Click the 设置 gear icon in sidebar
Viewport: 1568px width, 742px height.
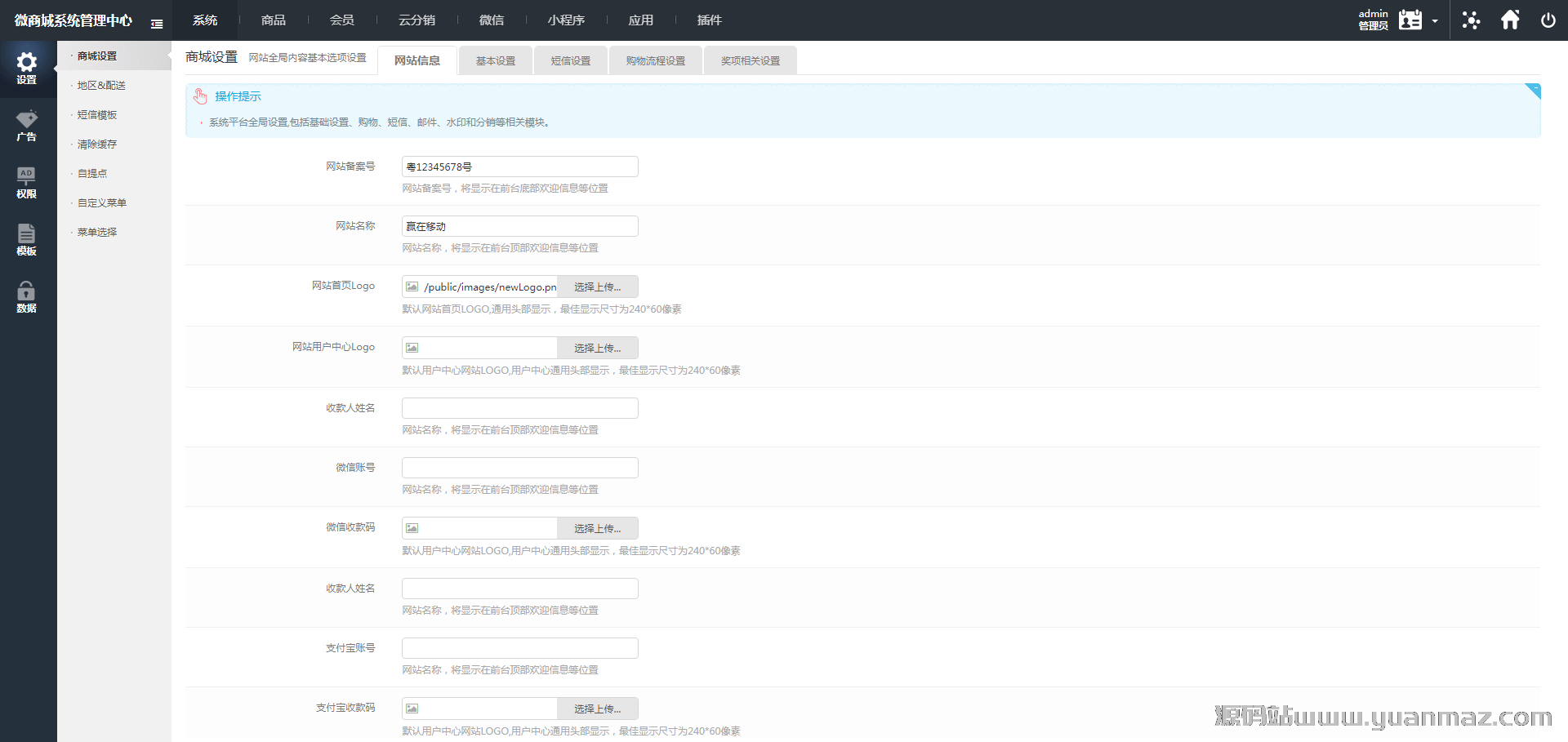pyautogui.click(x=27, y=63)
